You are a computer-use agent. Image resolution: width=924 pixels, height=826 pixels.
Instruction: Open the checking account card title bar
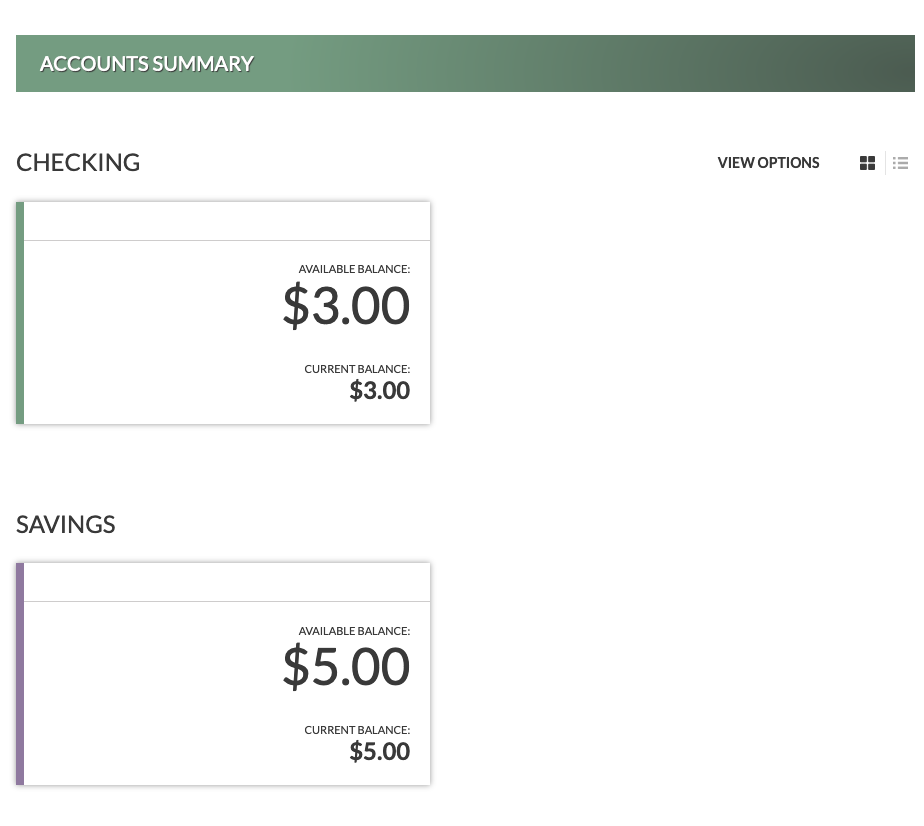227,221
